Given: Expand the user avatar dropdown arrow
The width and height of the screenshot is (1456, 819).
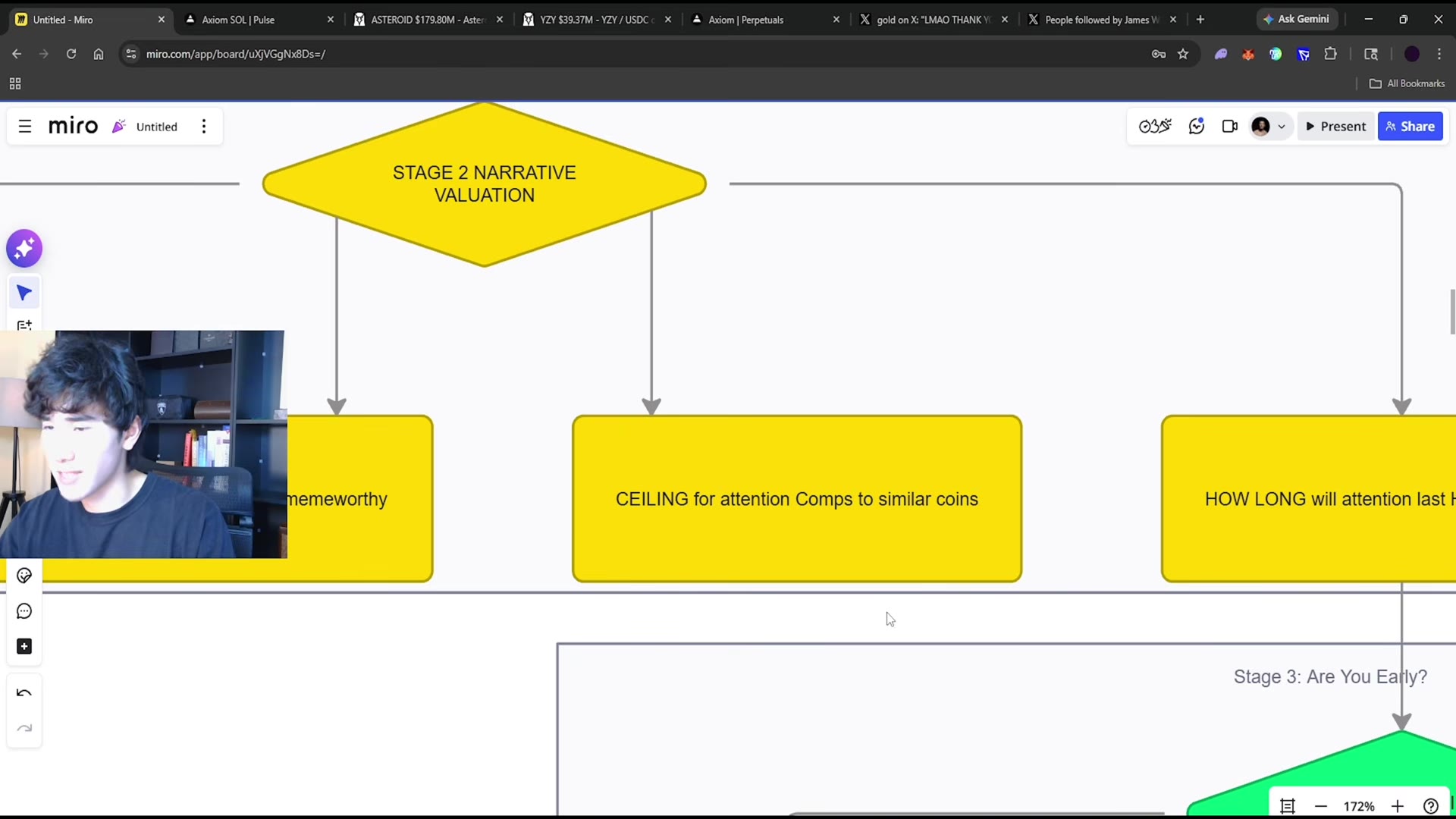Looking at the screenshot, I should click(1282, 127).
